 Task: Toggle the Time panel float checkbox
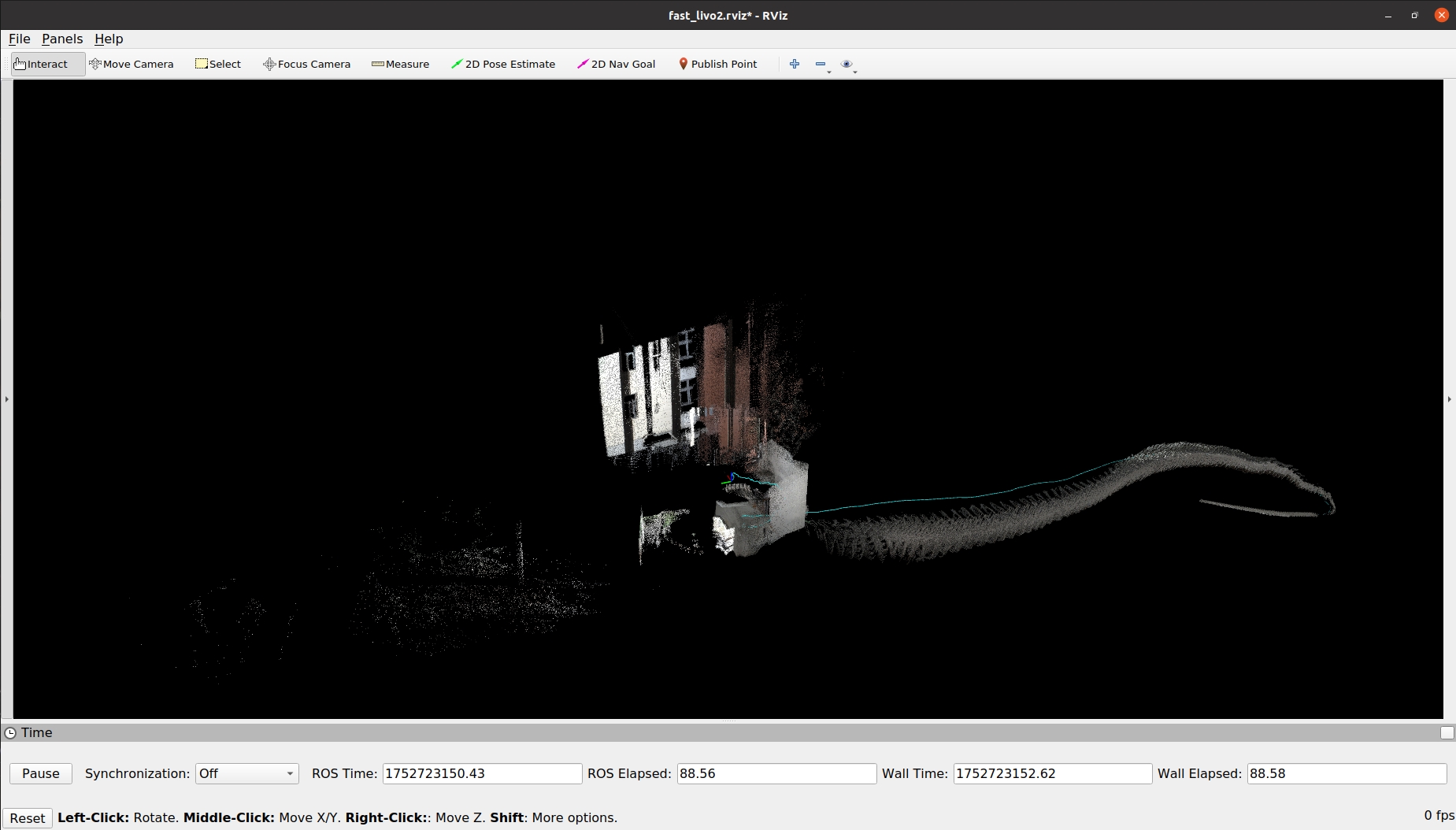[x=1447, y=732]
